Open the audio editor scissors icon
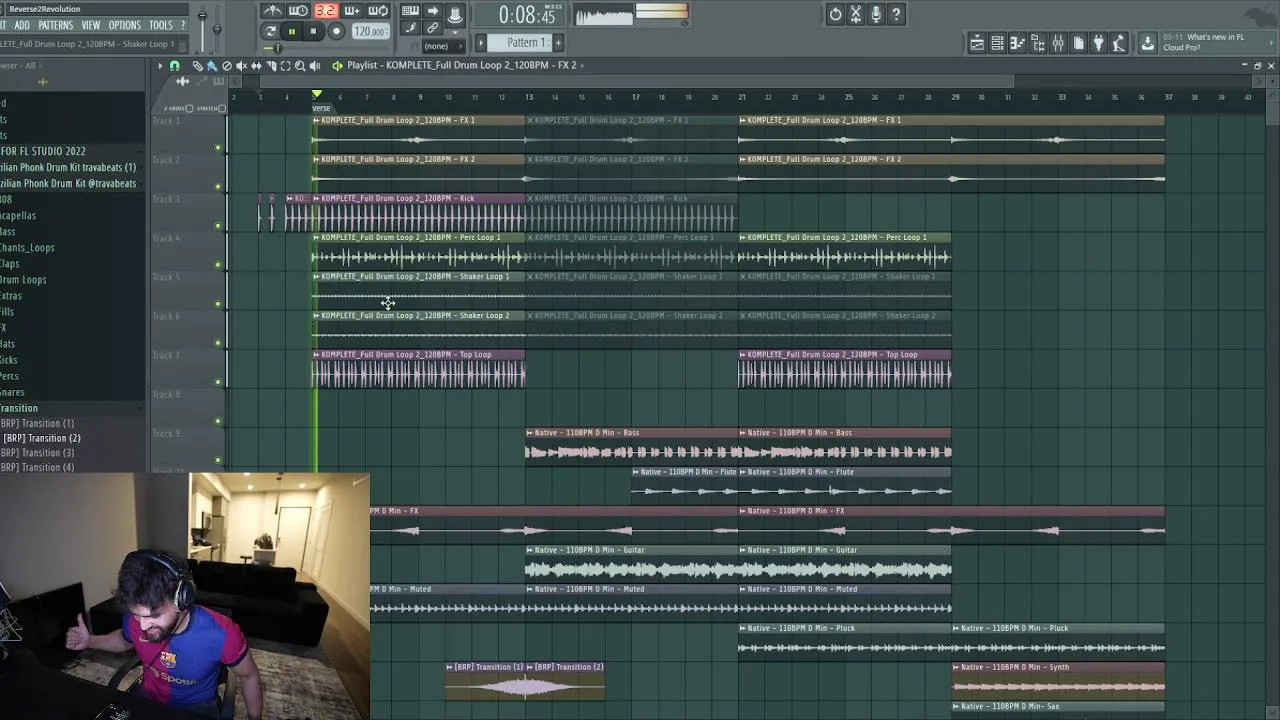 [856, 14]
